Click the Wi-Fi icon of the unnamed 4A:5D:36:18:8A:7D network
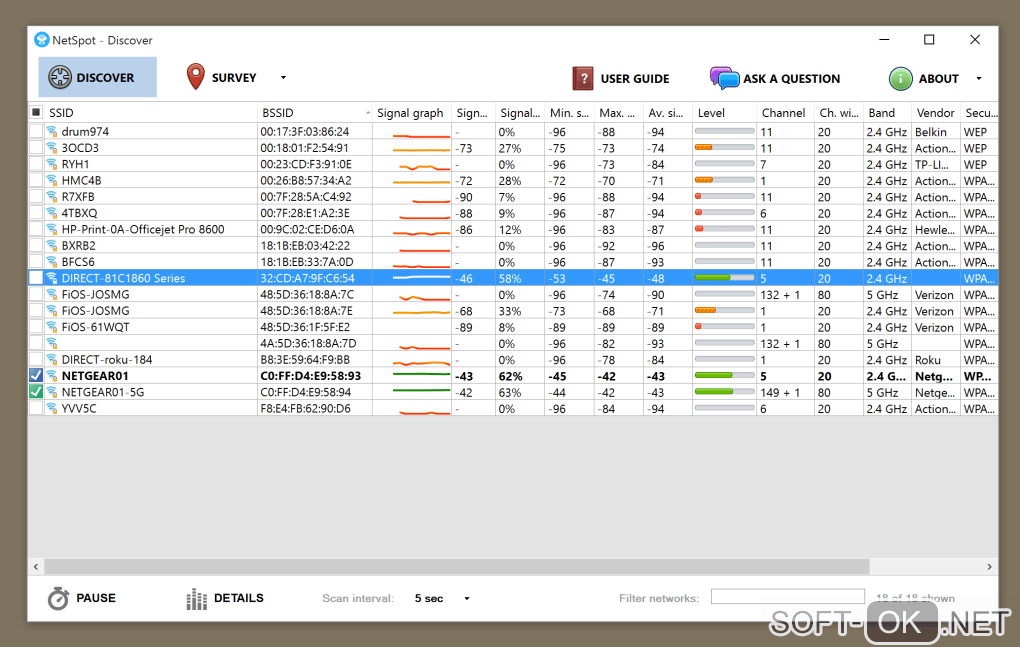Screen dimensions: 1020x647 tap(52, 343)
